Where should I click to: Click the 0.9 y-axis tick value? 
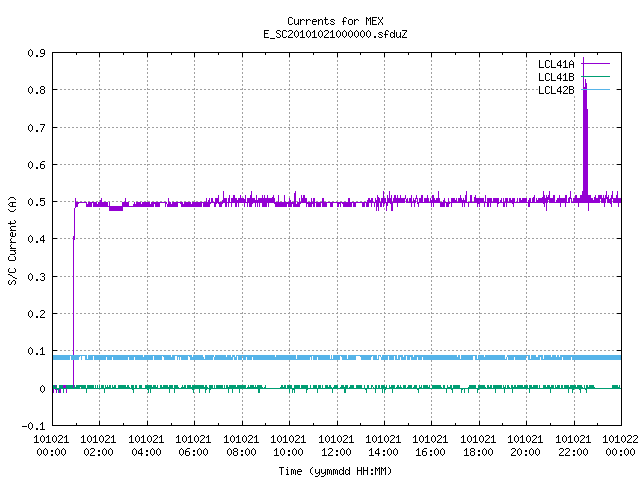click(36, 53)
